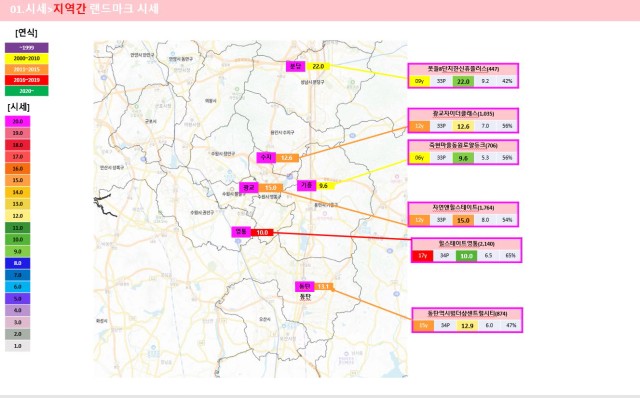Image resolution: width=640 pixels, height=398 pixels.
Task: Click the 9.2 value in top info box
Action: (x=485, y=81)
